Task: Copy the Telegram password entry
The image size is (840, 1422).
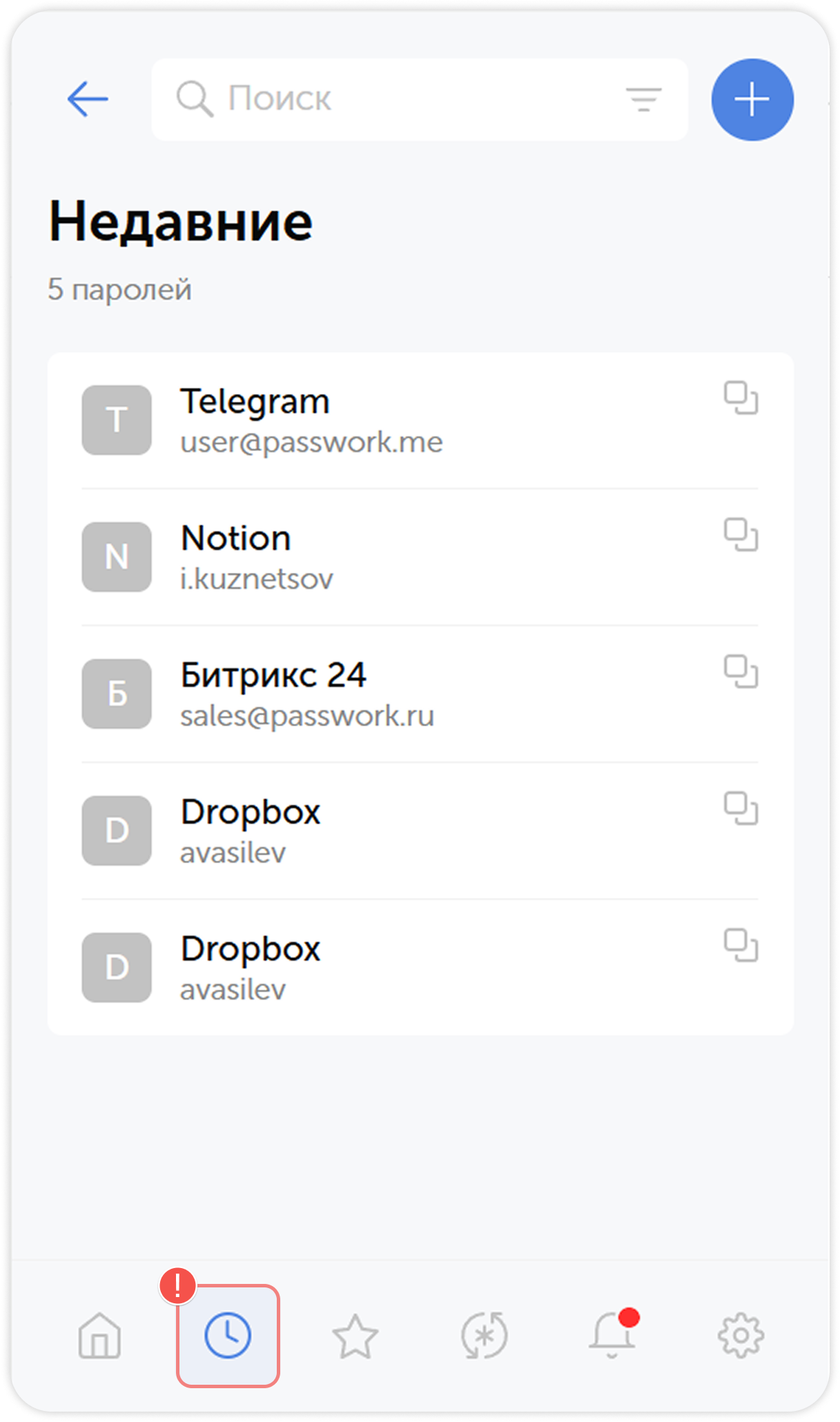Action: point(741,398)
